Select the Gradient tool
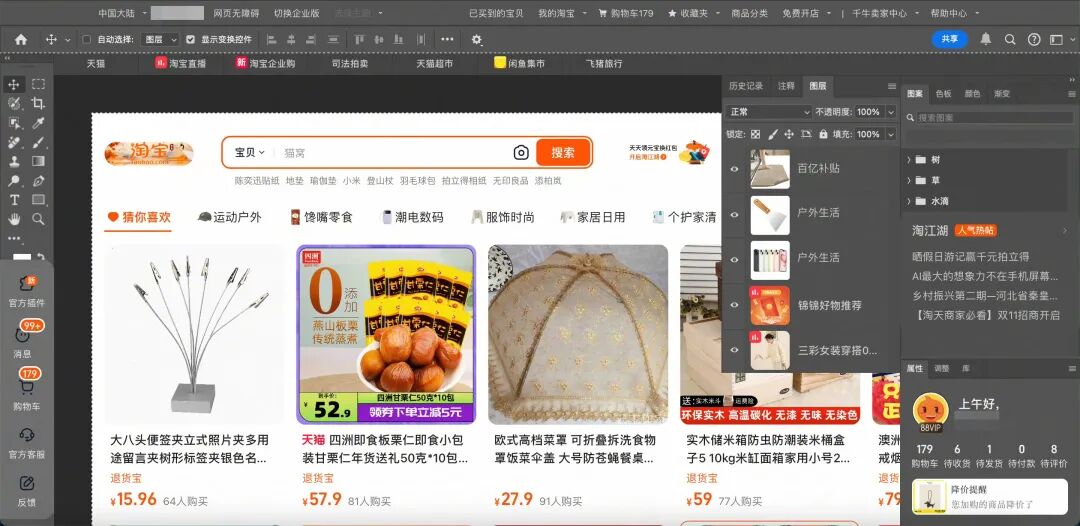This screenshot has width=1080, height=526. pos(39,162)
